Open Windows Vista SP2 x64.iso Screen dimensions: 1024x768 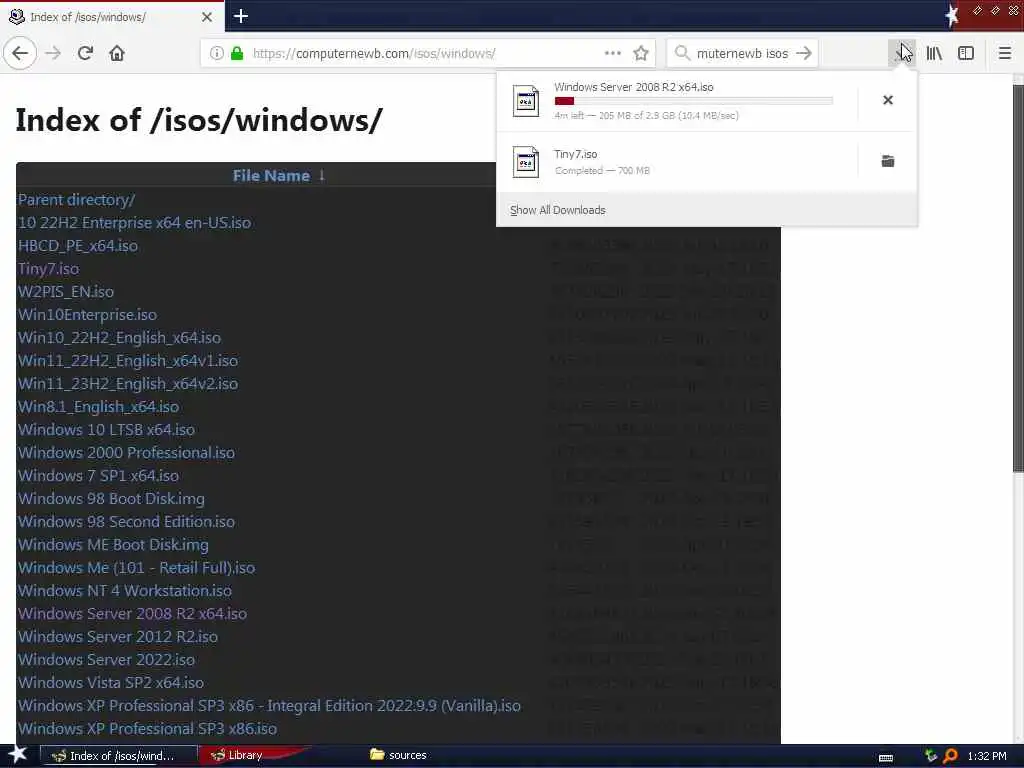[x=111, y=682]
